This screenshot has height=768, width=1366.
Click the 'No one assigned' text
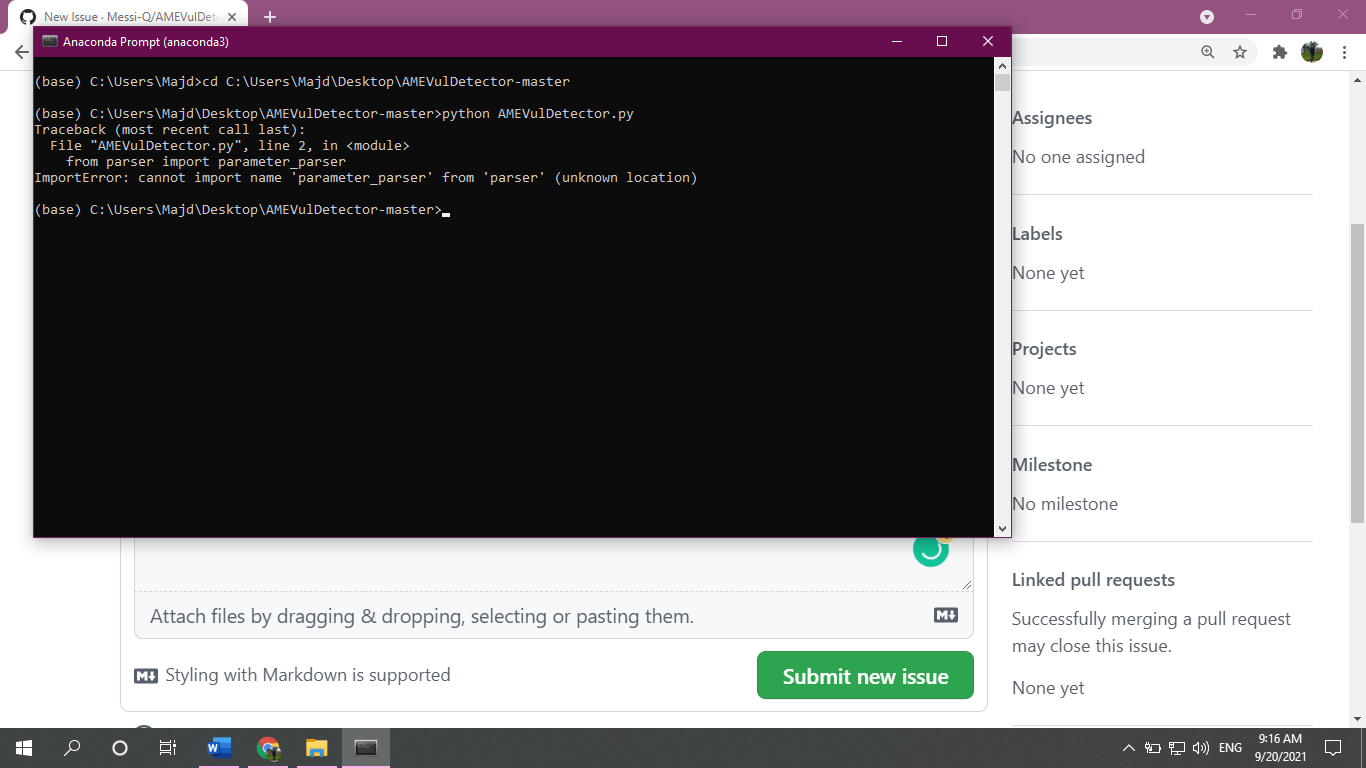tap(1078, 157)
